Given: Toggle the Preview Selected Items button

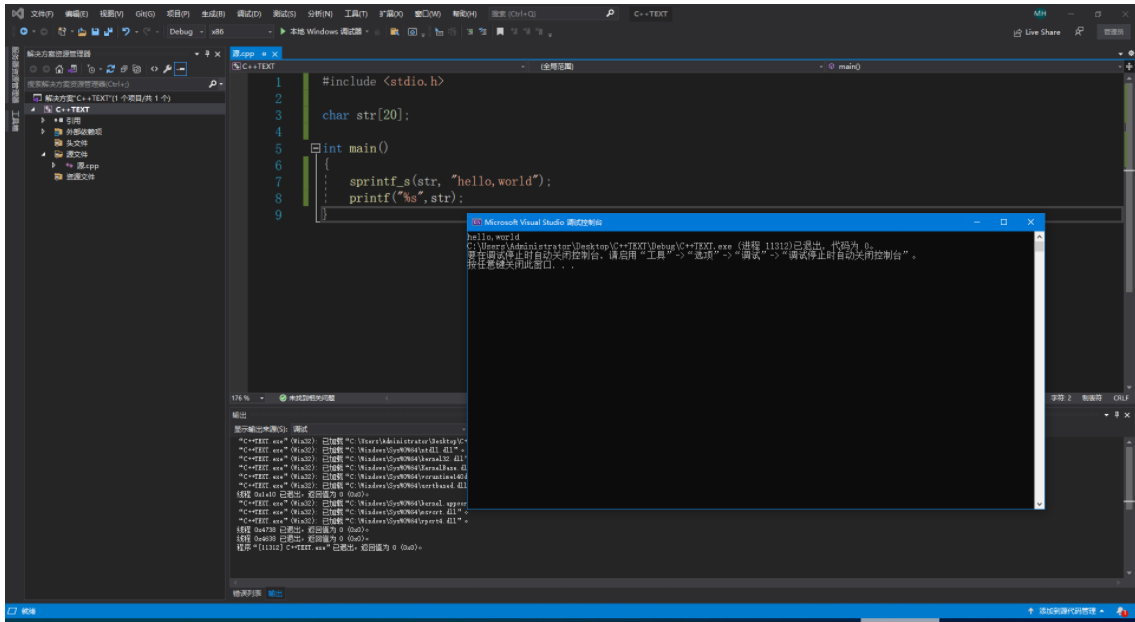Looking at the screenshot, I should click(x=181, y=70).
